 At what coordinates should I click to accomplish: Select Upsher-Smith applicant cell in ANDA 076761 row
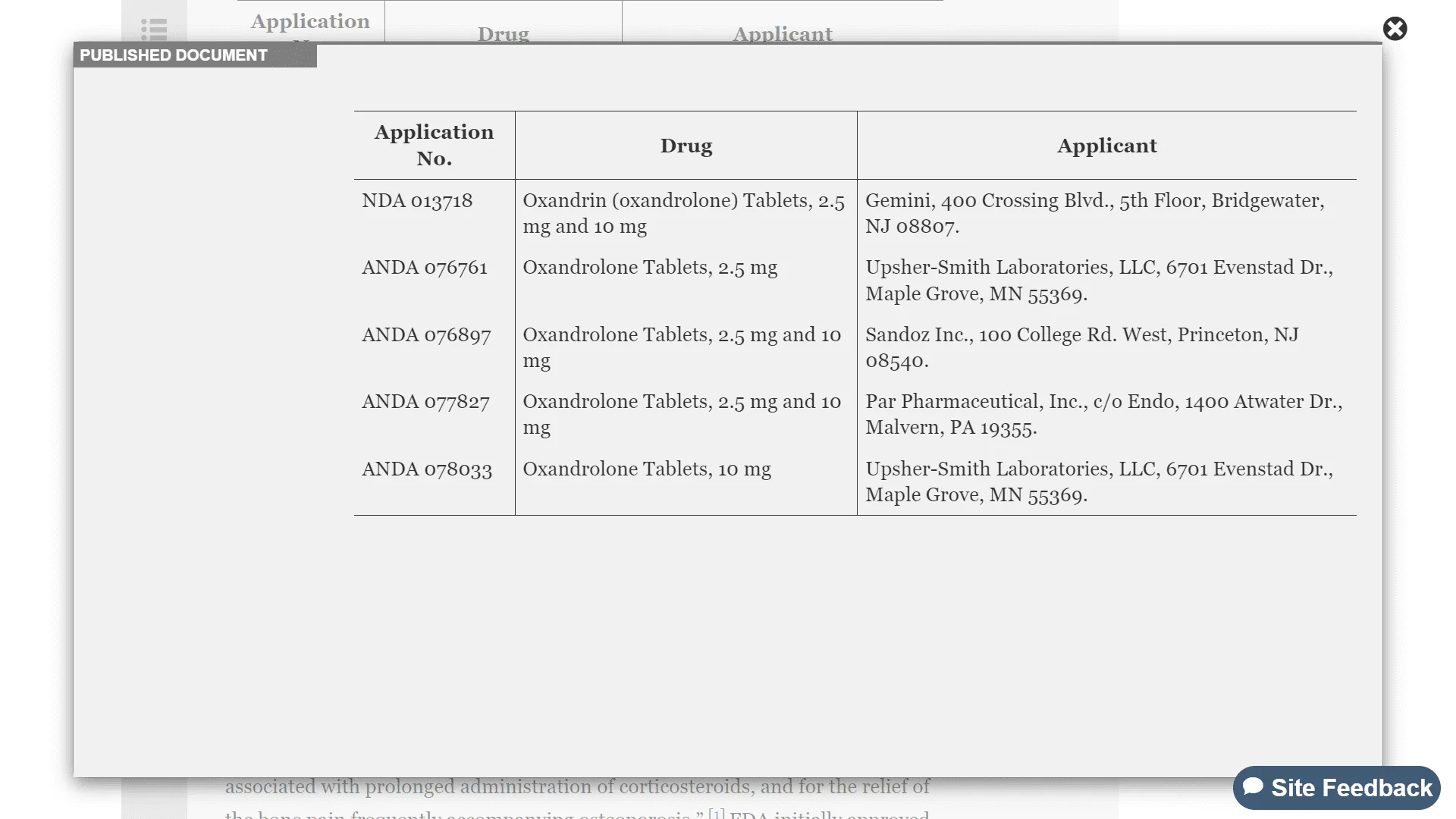[x=1107, y=281]
